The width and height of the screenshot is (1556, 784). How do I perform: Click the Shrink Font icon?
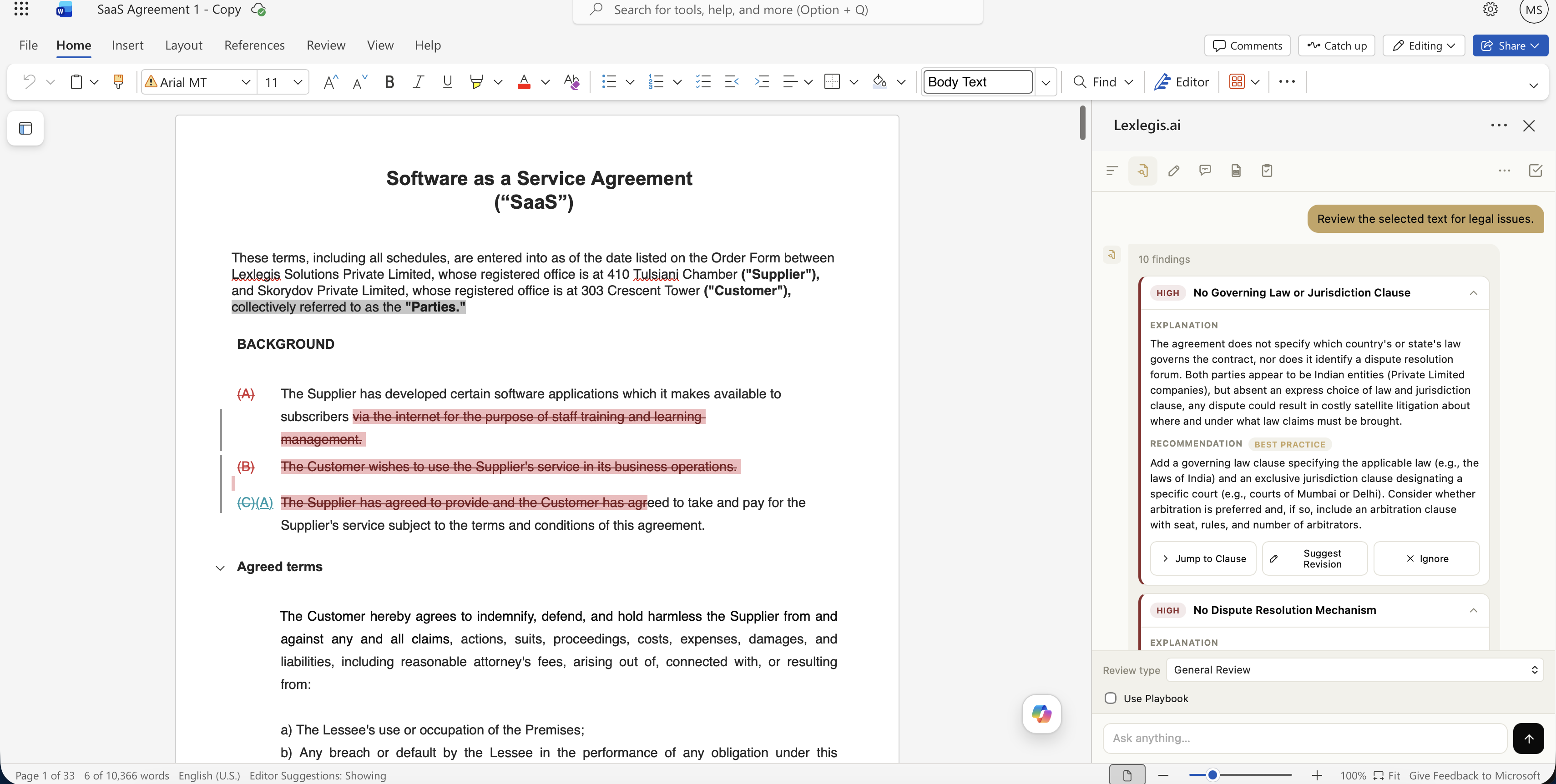[x=360, y=81]
